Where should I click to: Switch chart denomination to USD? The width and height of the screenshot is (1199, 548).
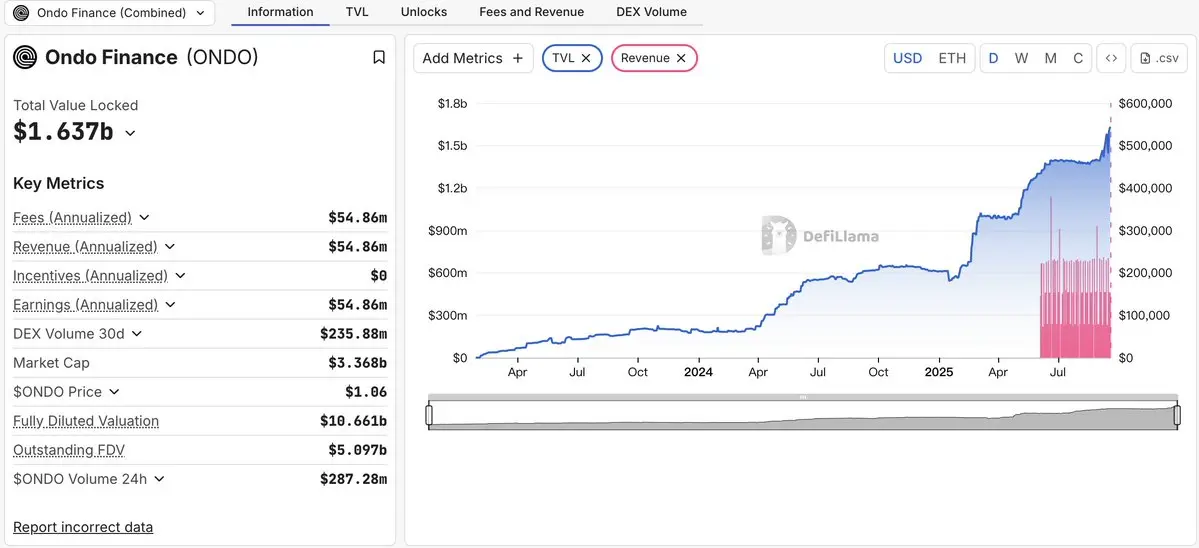[x=908, y=58]
